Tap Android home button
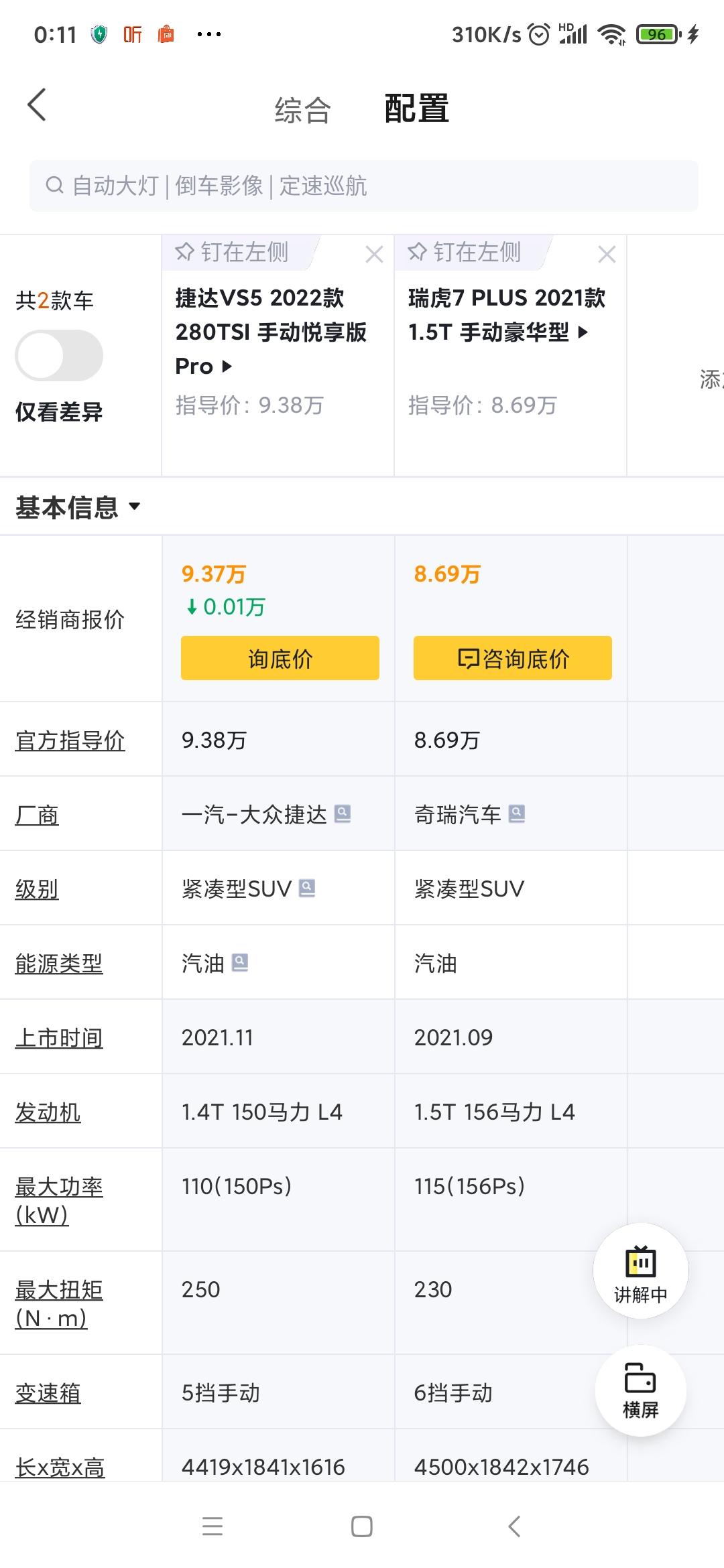The height and width of the screenshot is (1568, 724). pos(362,1527)
